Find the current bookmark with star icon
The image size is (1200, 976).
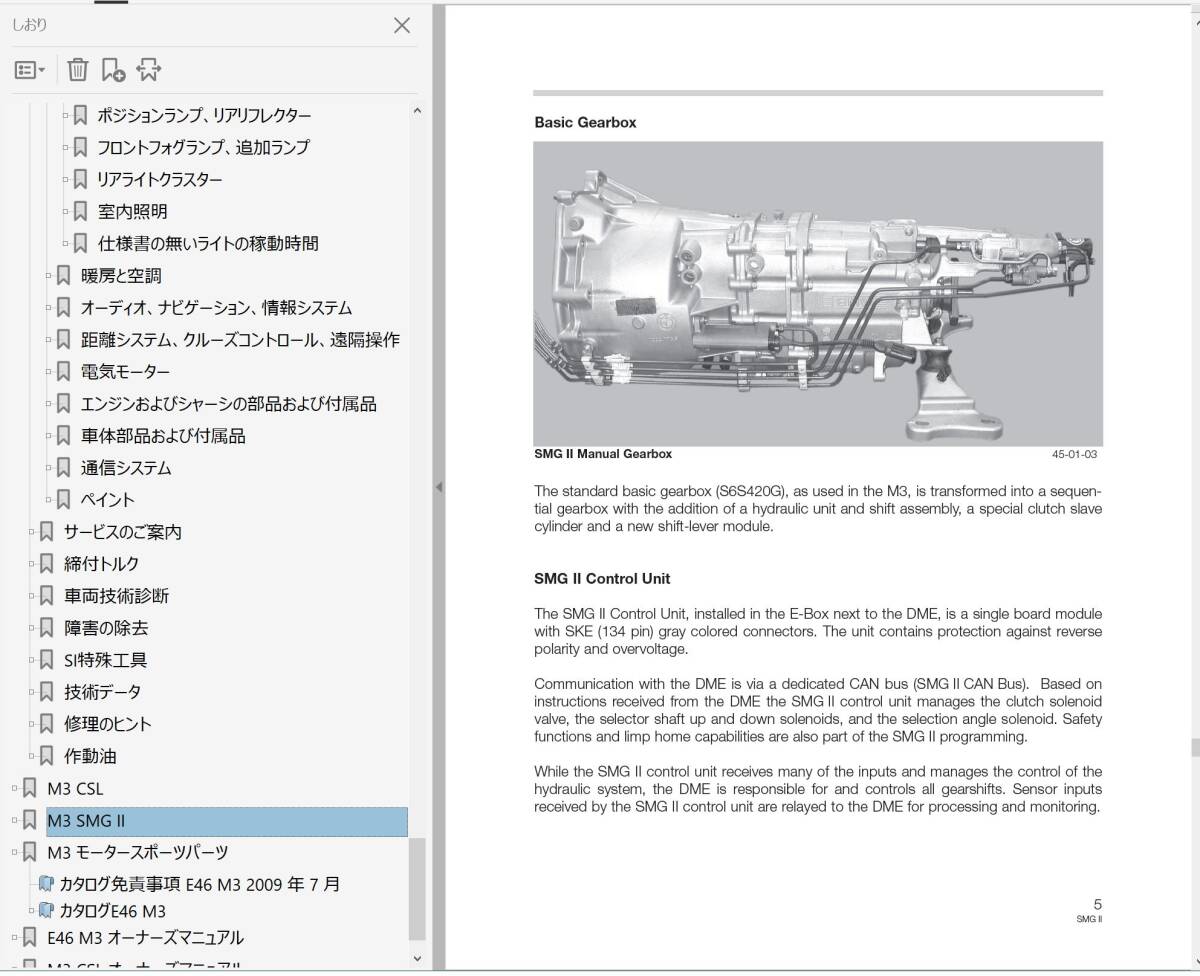148,70
